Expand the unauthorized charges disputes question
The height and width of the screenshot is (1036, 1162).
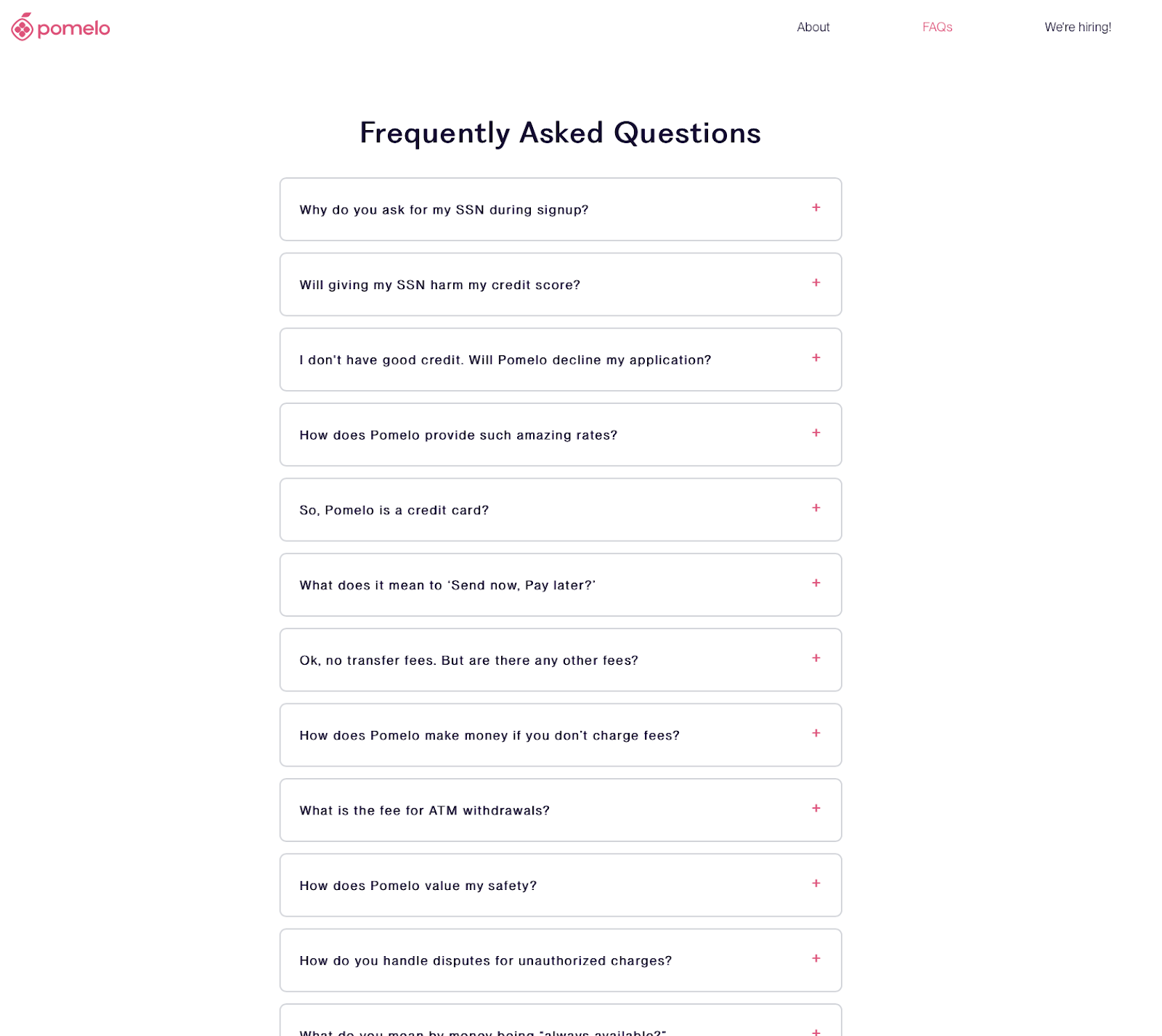(x=561, y=960)
